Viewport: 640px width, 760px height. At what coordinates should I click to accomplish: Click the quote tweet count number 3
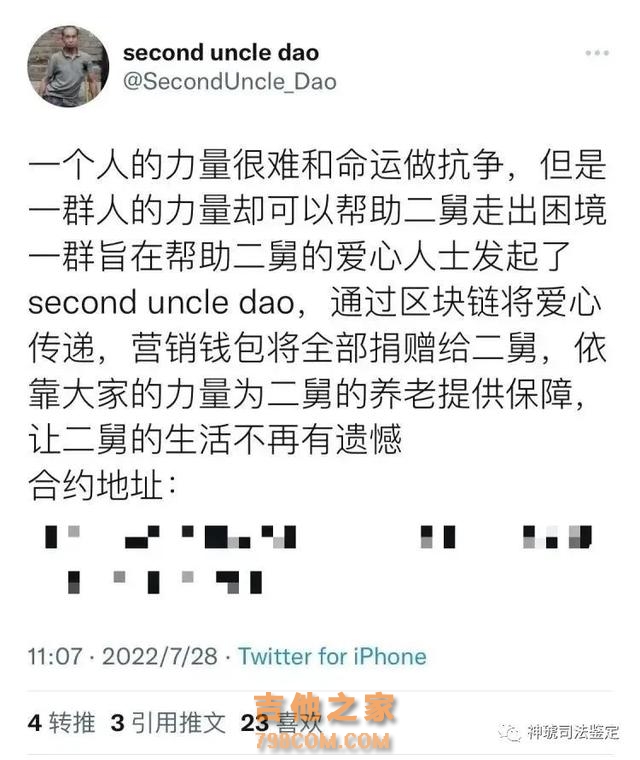117,723
